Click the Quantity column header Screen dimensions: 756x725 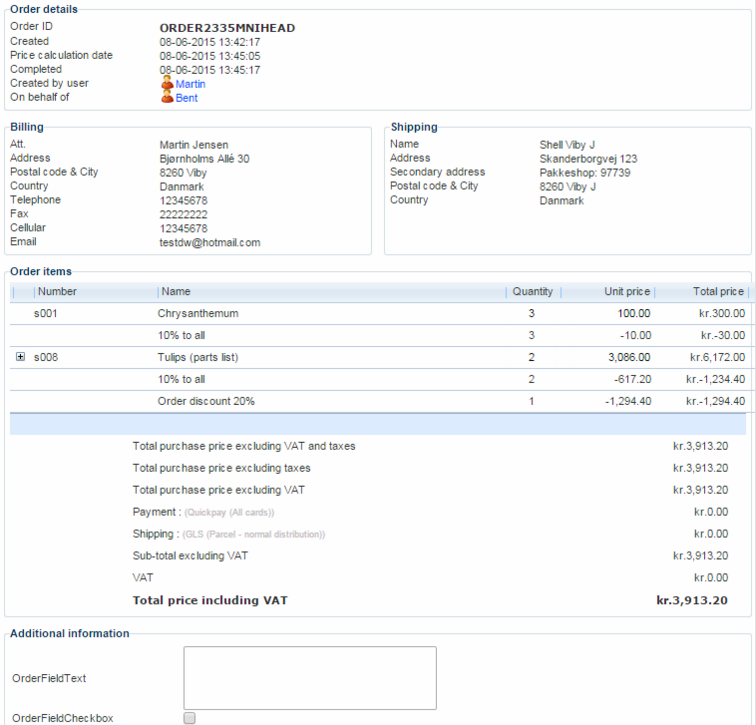tap(532, 292)
